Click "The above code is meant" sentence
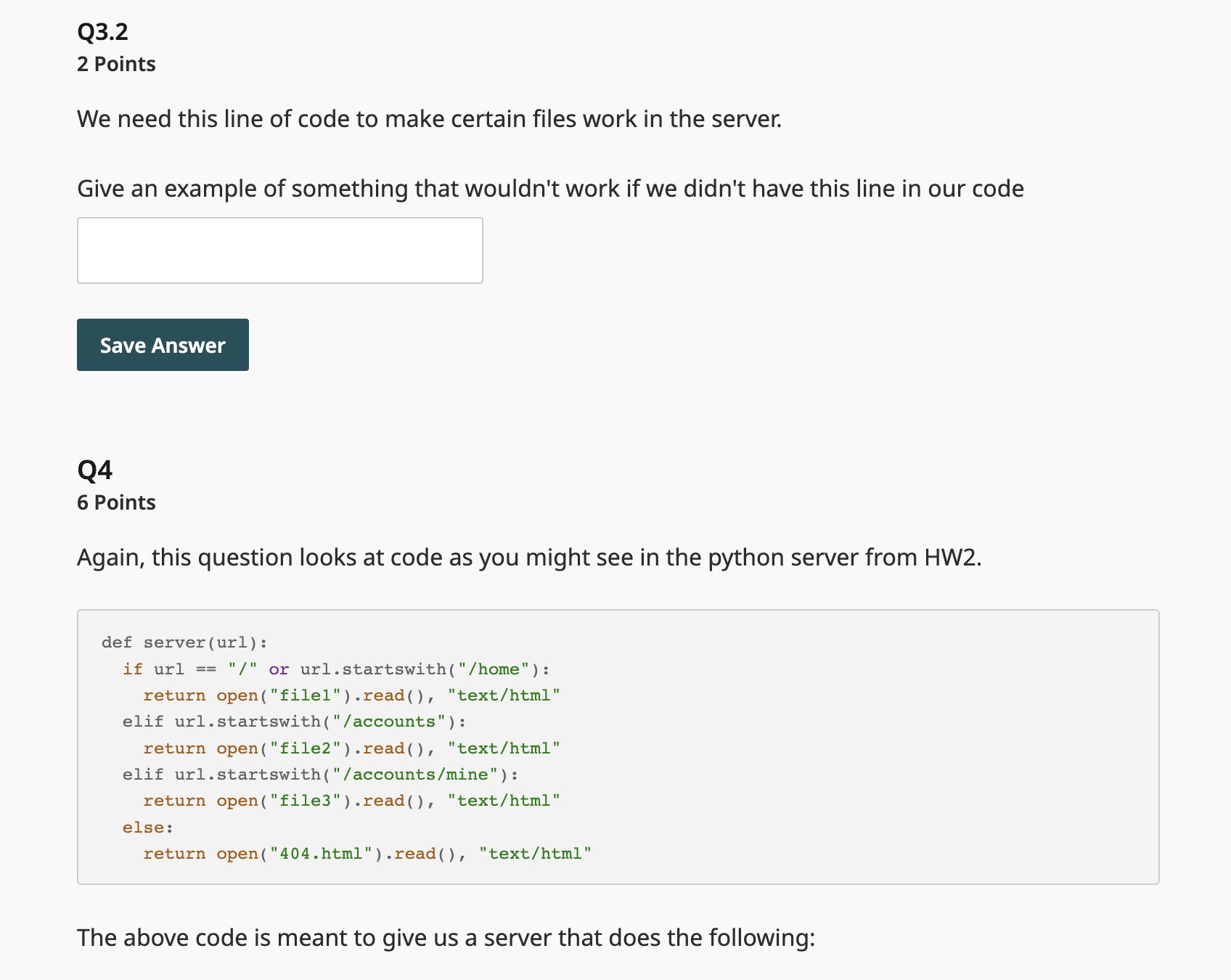The height and width of the screenshot is (980, 1231). [x=446, y=938]
